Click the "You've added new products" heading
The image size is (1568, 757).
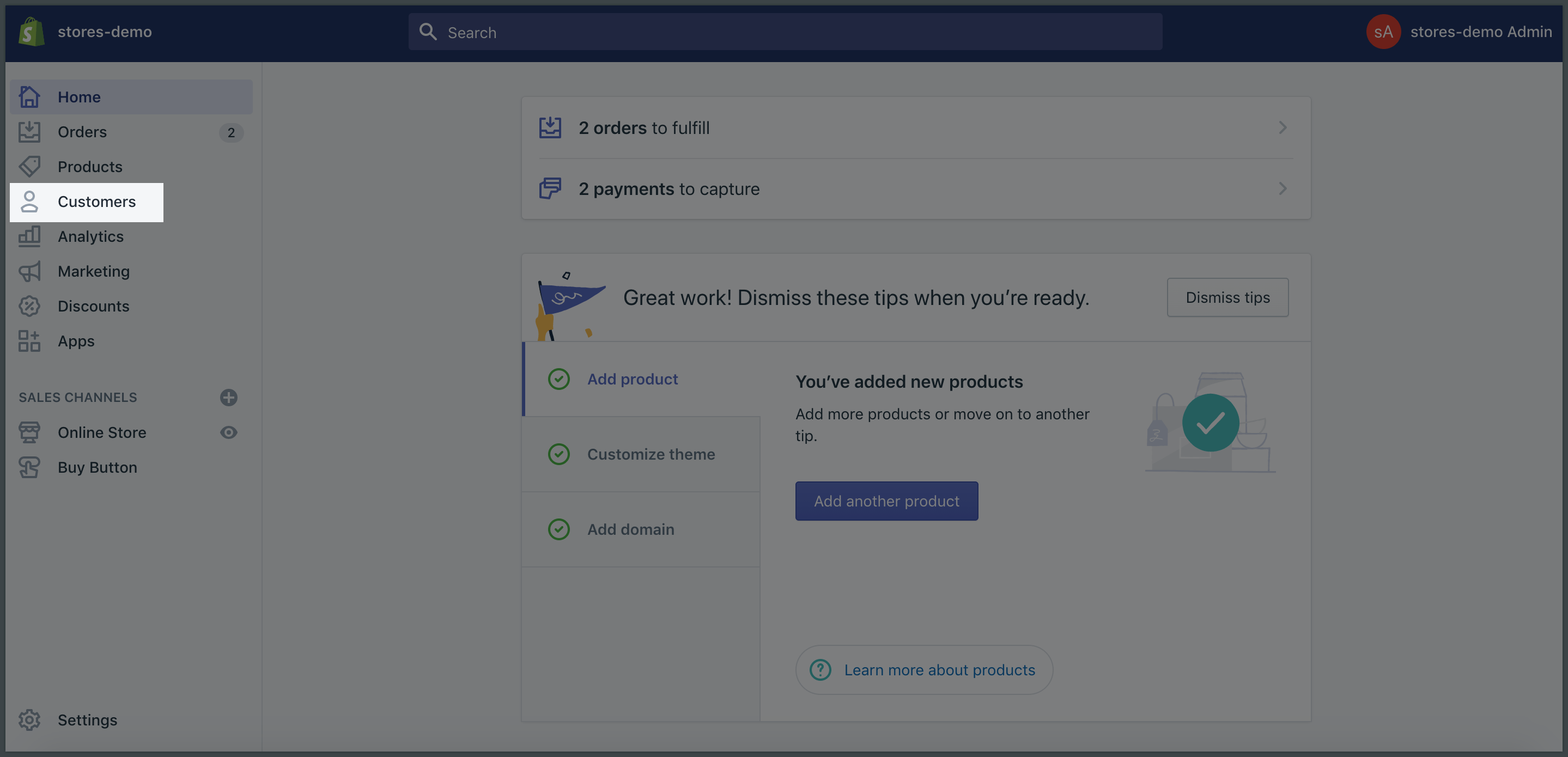coord(909,382)
